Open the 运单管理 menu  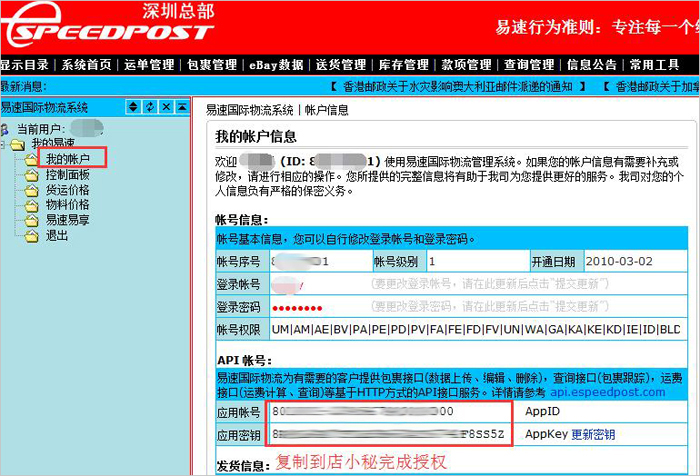149,65
